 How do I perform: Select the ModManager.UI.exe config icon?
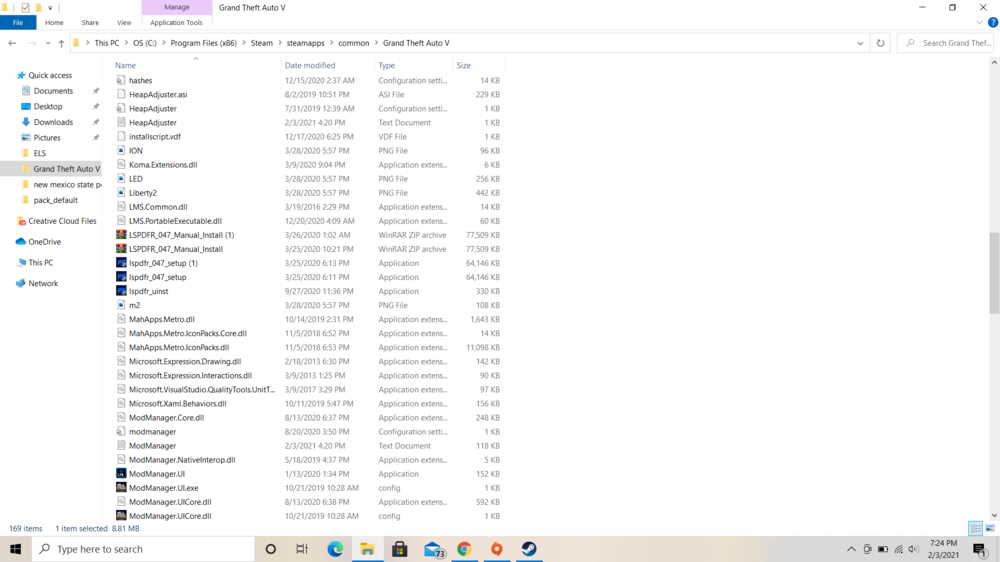pos(121,488)
